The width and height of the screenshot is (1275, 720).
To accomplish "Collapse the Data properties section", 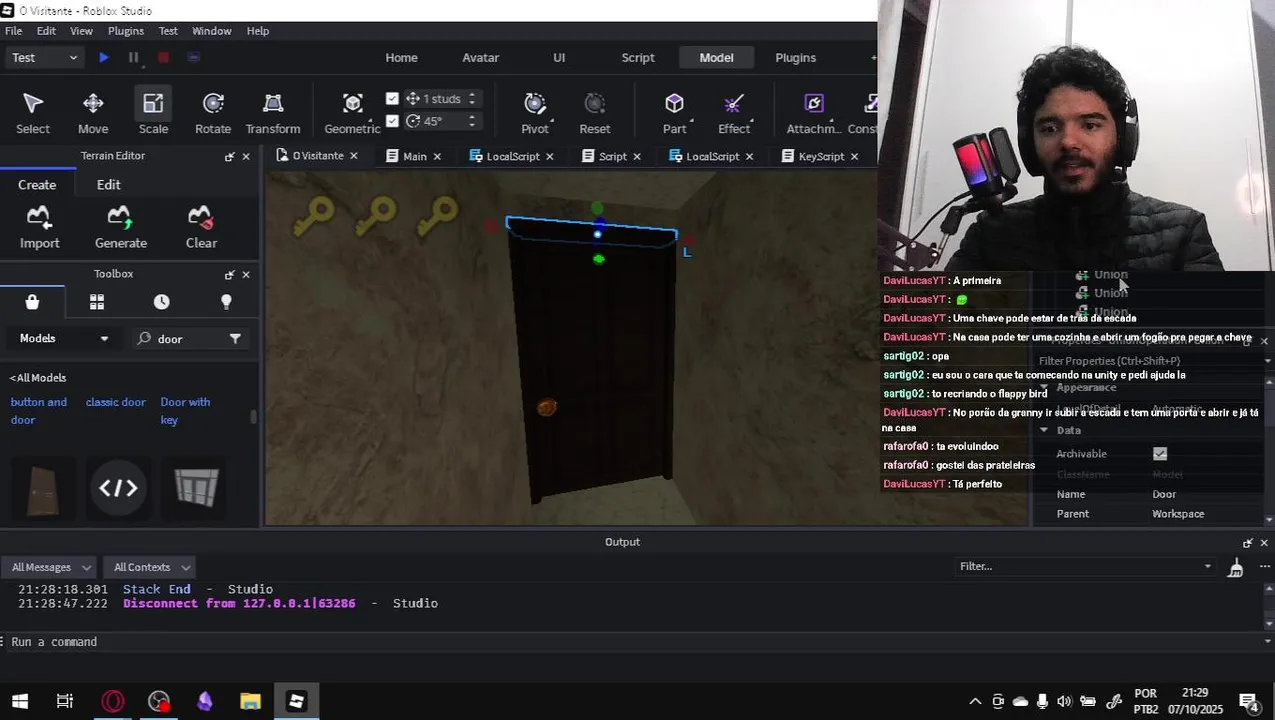I will point(1044,431).
